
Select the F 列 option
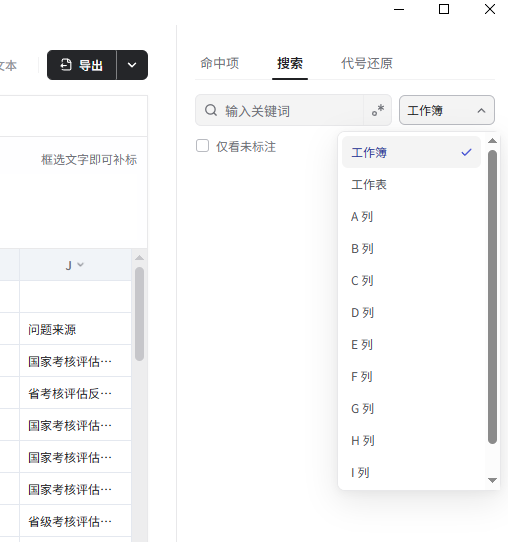click(x=411, y=377)
